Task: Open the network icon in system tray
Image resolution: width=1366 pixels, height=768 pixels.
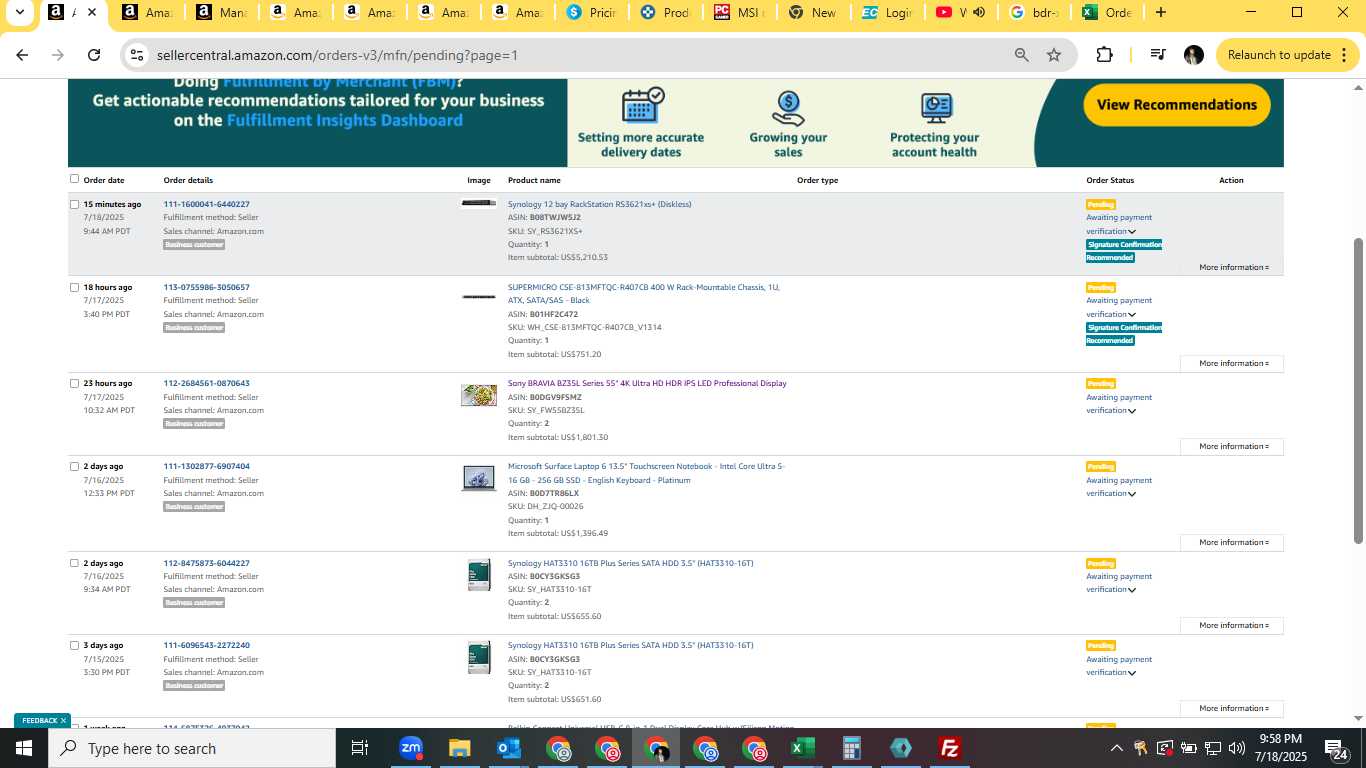Action: (x=1212, y=748)
